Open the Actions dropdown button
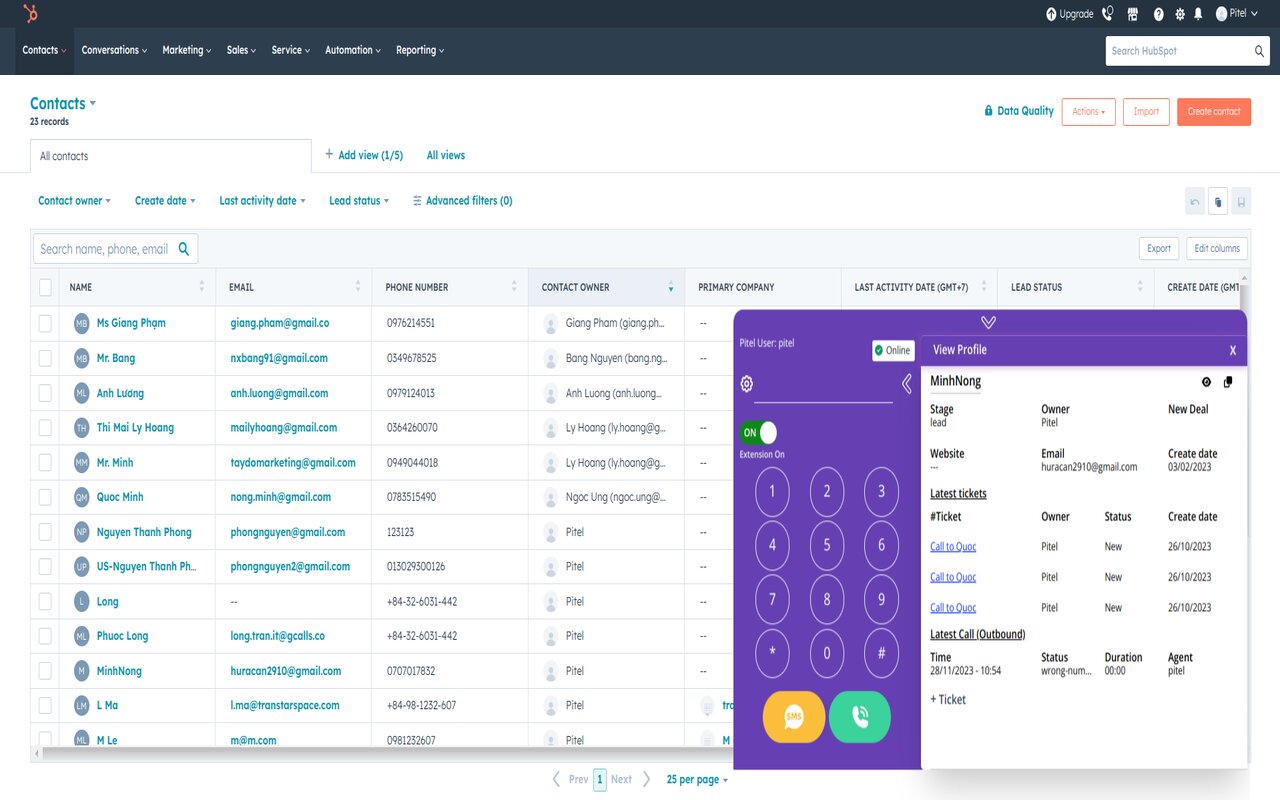This screenshot has width=1280, height=800. [1088, 111]
